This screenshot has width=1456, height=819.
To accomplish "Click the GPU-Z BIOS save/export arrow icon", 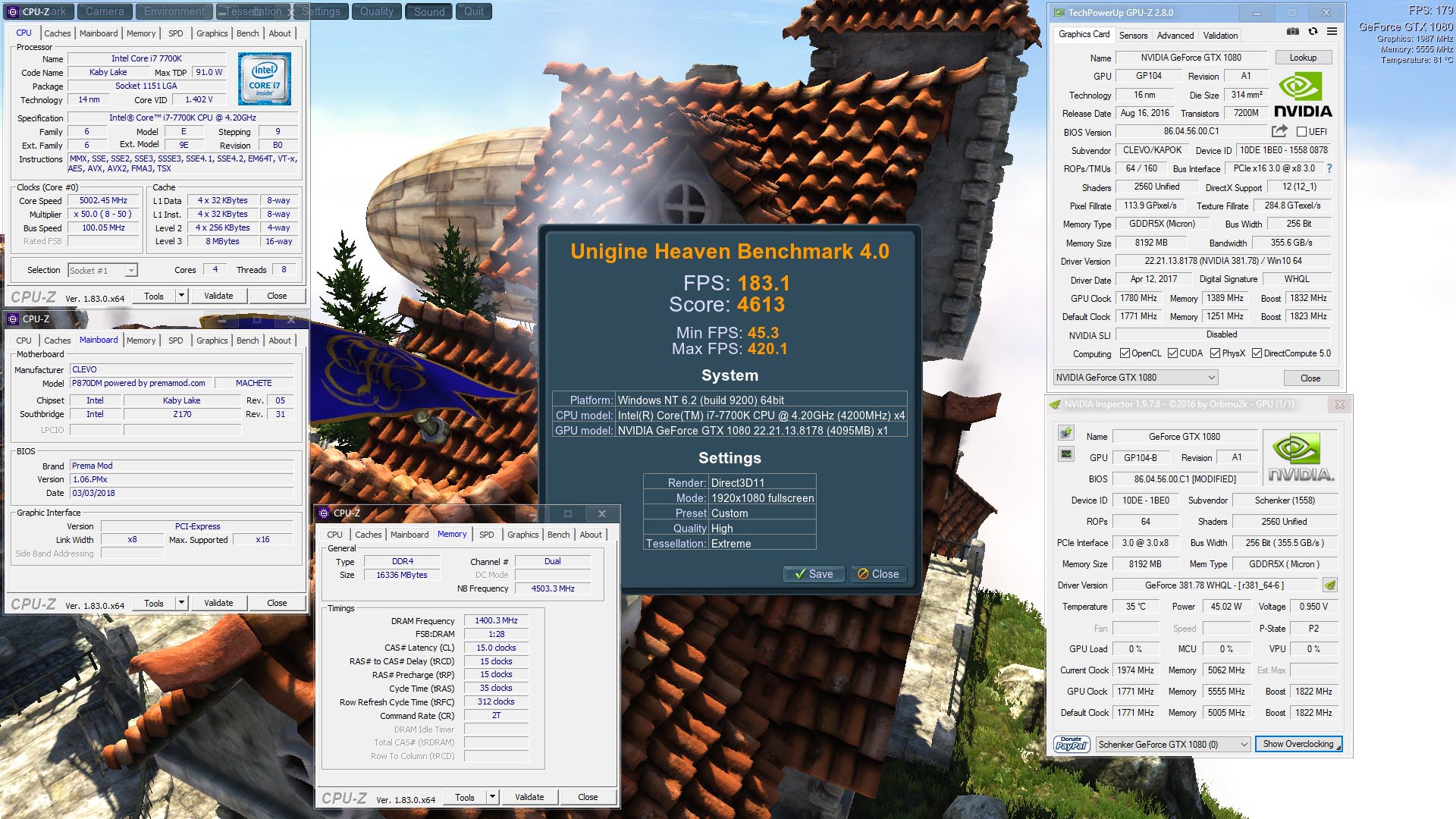I will click(1279, 131).
